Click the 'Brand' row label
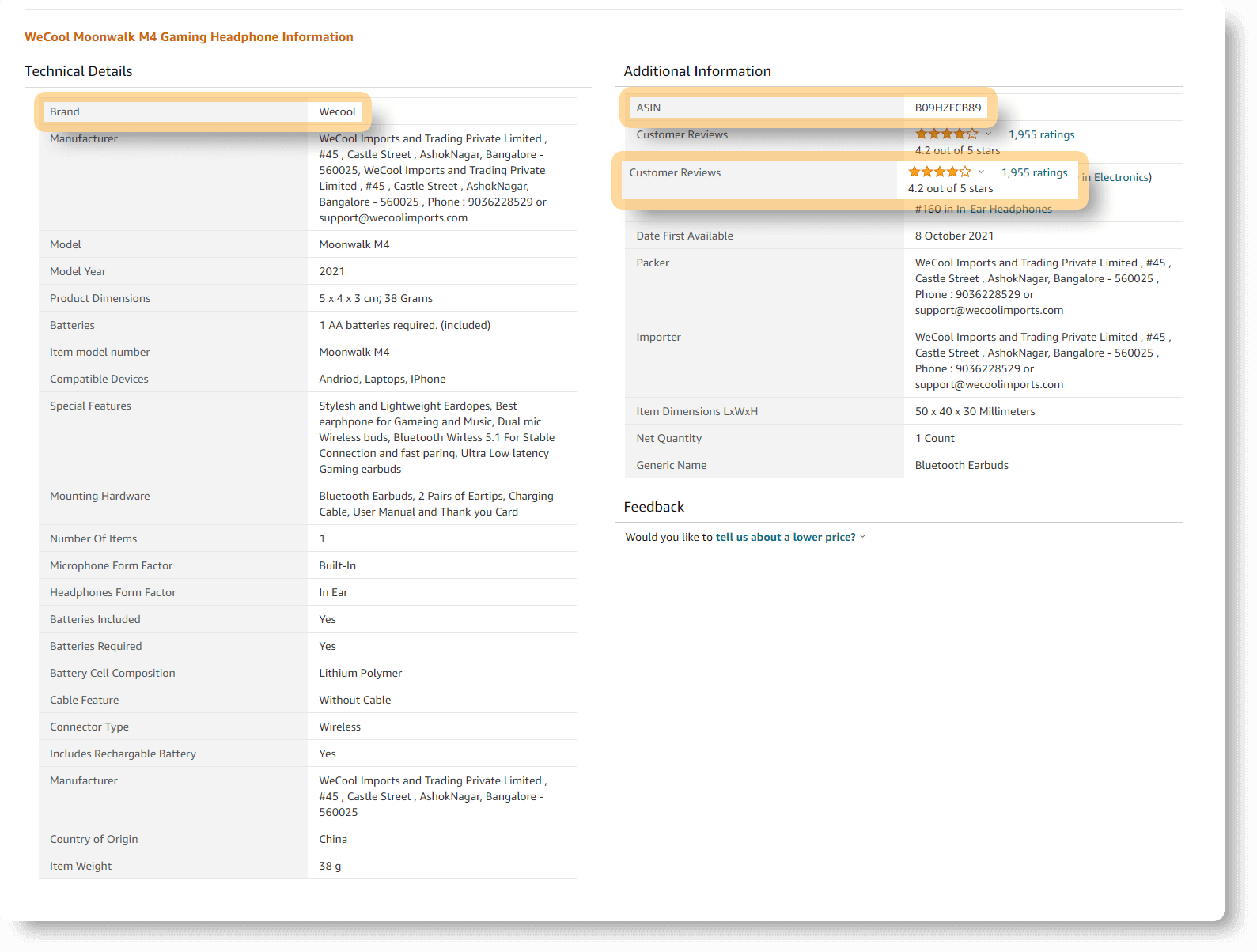Viewport: 1257px width, 952px height. tap(65, 111)
